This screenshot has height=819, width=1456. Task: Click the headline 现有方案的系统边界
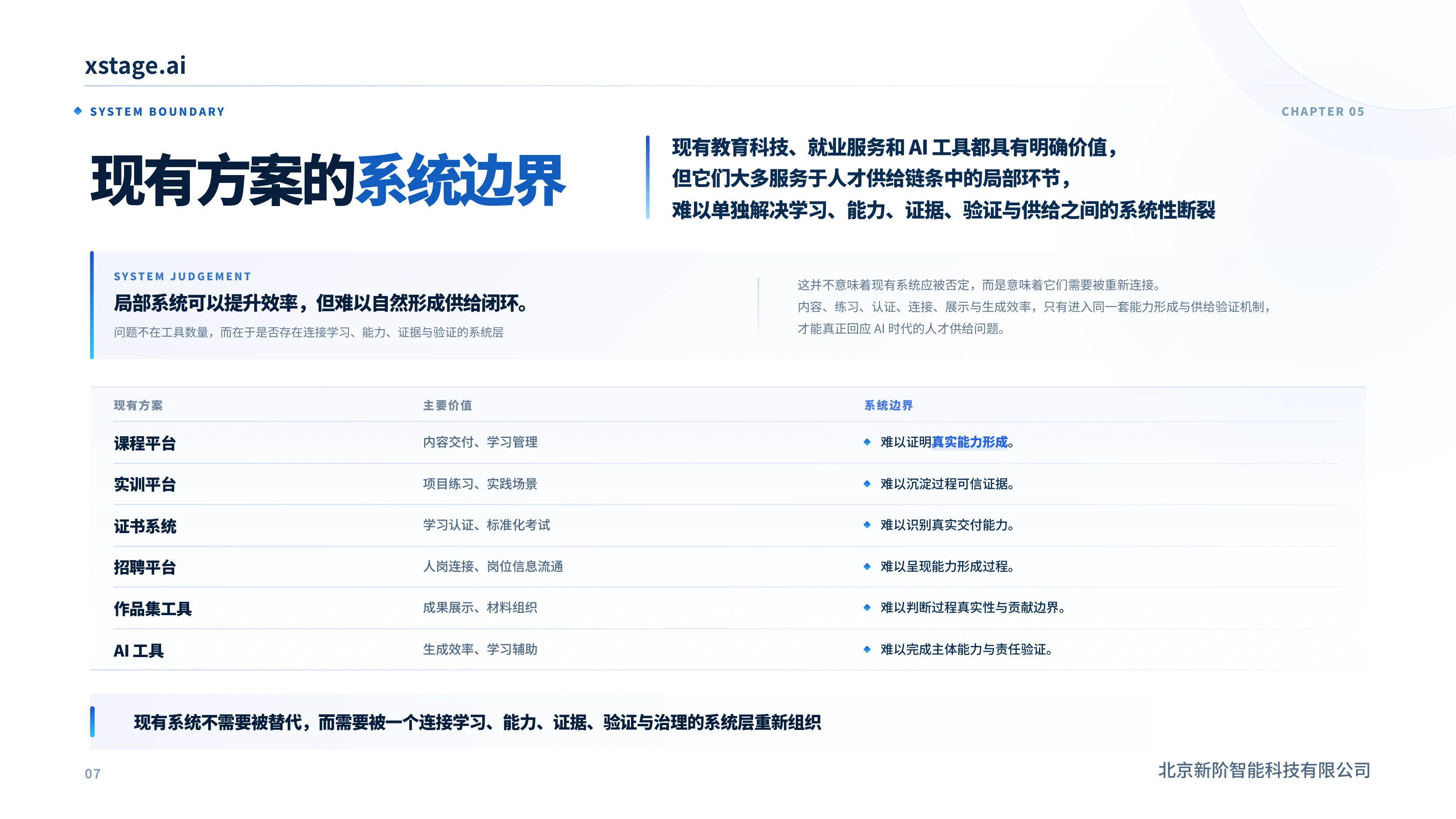pos(328,180)
